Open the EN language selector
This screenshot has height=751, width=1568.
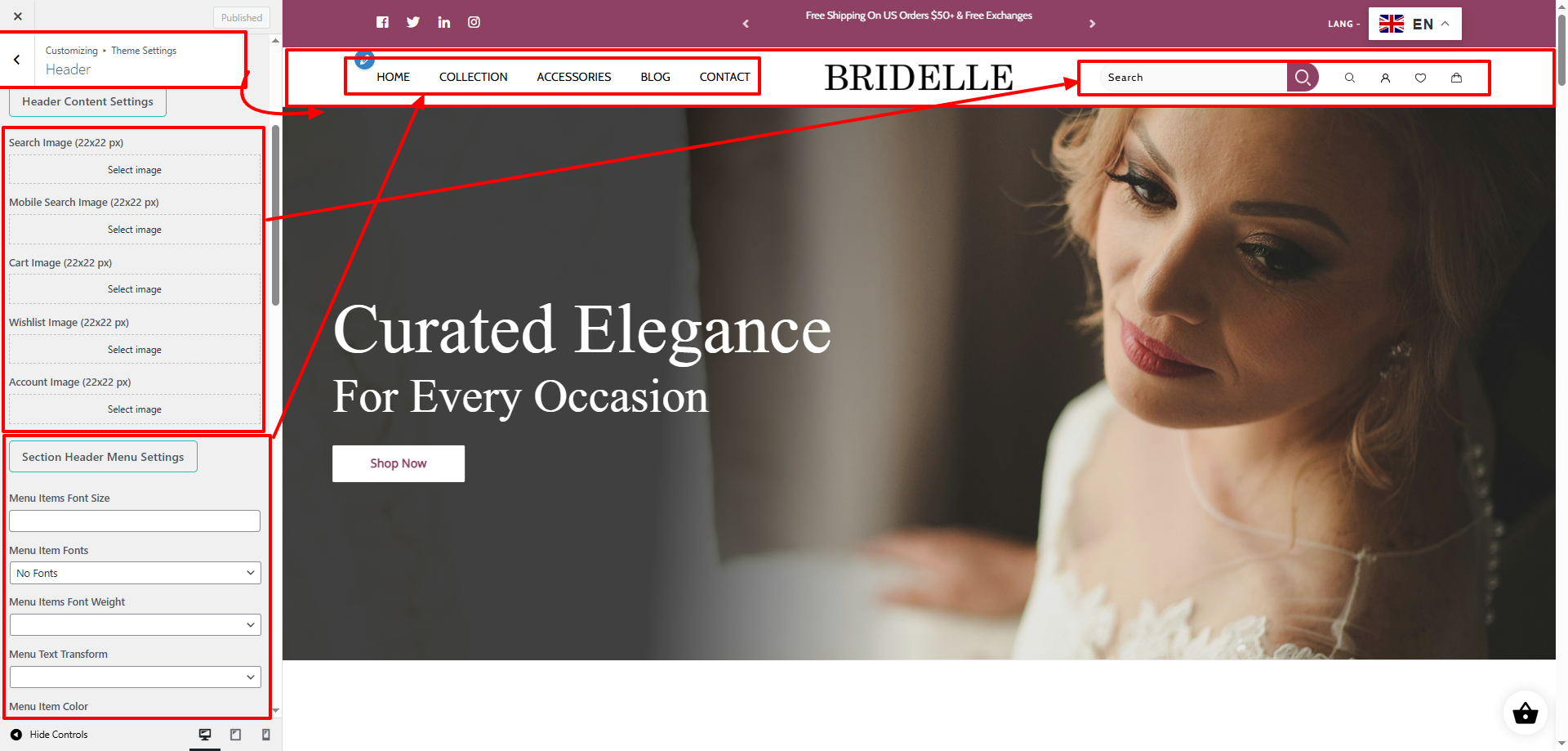pos(1414,24)
